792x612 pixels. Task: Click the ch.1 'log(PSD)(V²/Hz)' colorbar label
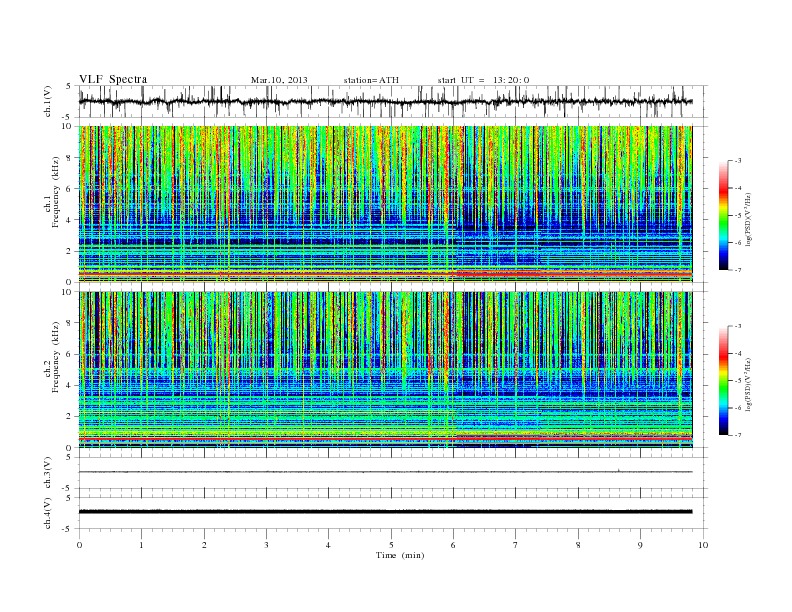coord(748,218)
